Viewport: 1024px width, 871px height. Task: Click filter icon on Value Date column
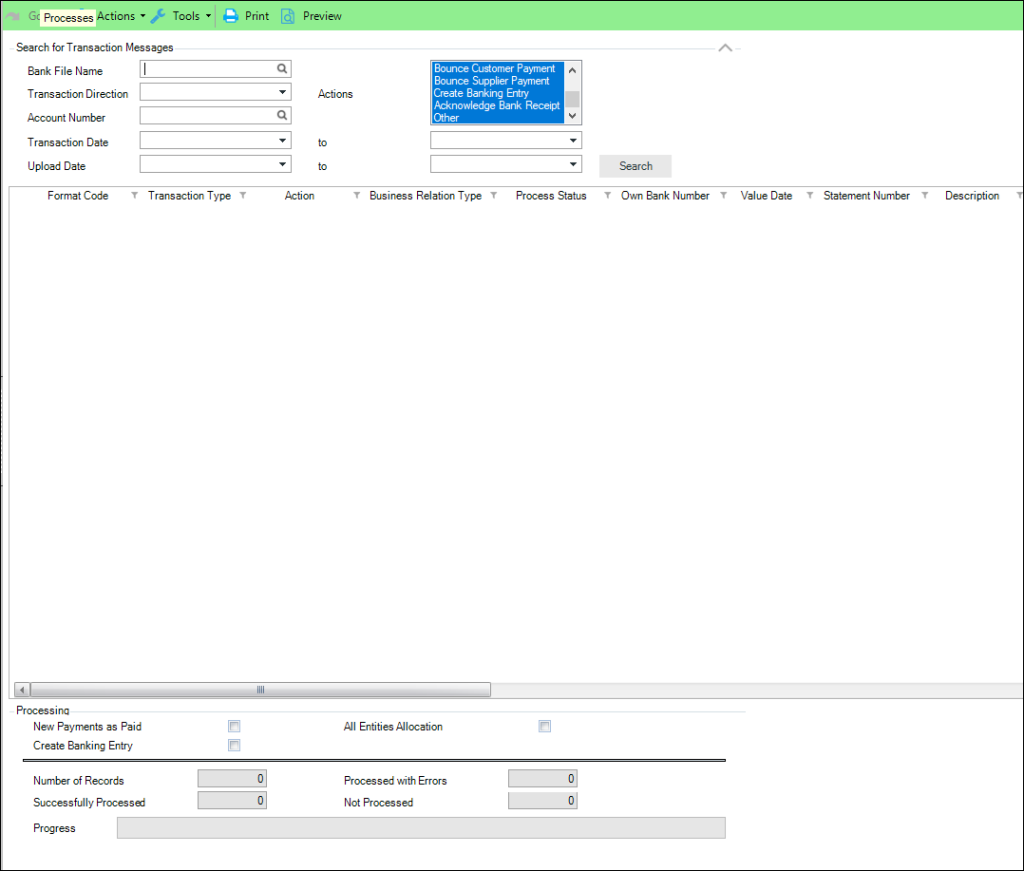pyautogui.click(x=810, y=196)
